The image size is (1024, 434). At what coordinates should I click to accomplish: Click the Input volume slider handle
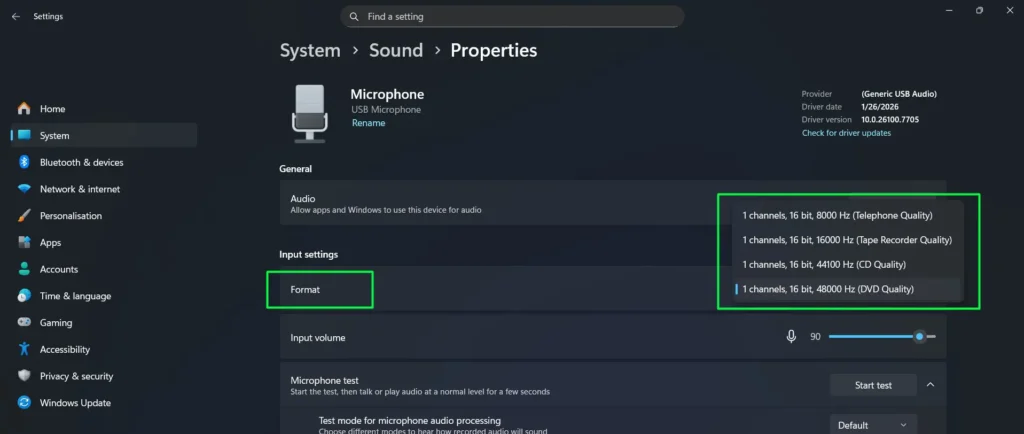pyautogui.click(x=920, y=337)
